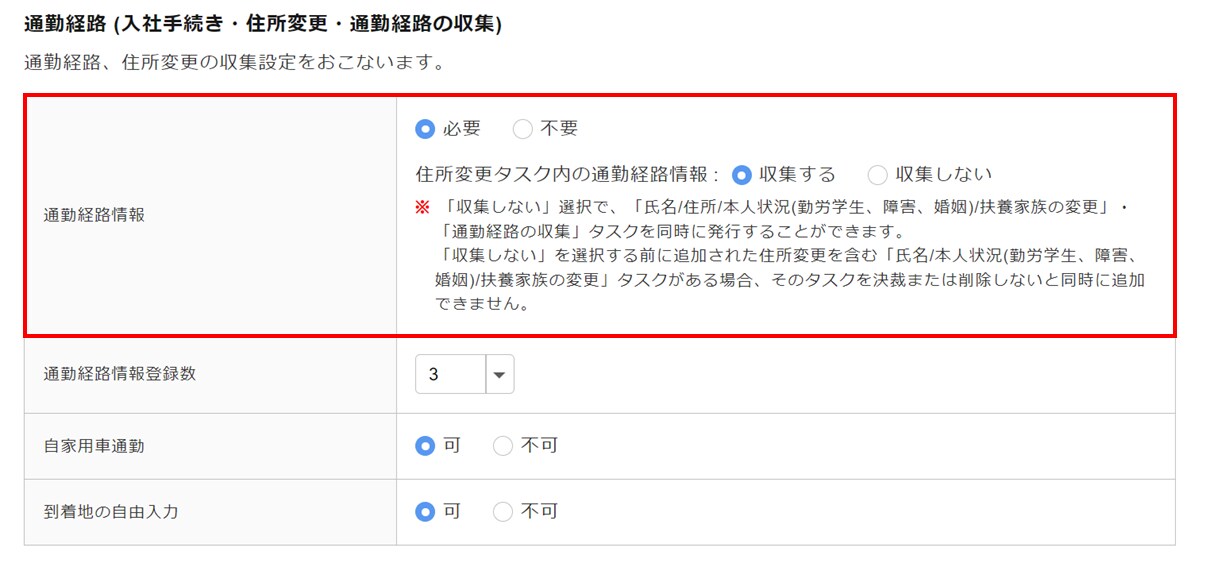Viewport: 1210px width, 563px height.
Task: Click the 通勤経路情報 row label
Action: pos(94,215)
